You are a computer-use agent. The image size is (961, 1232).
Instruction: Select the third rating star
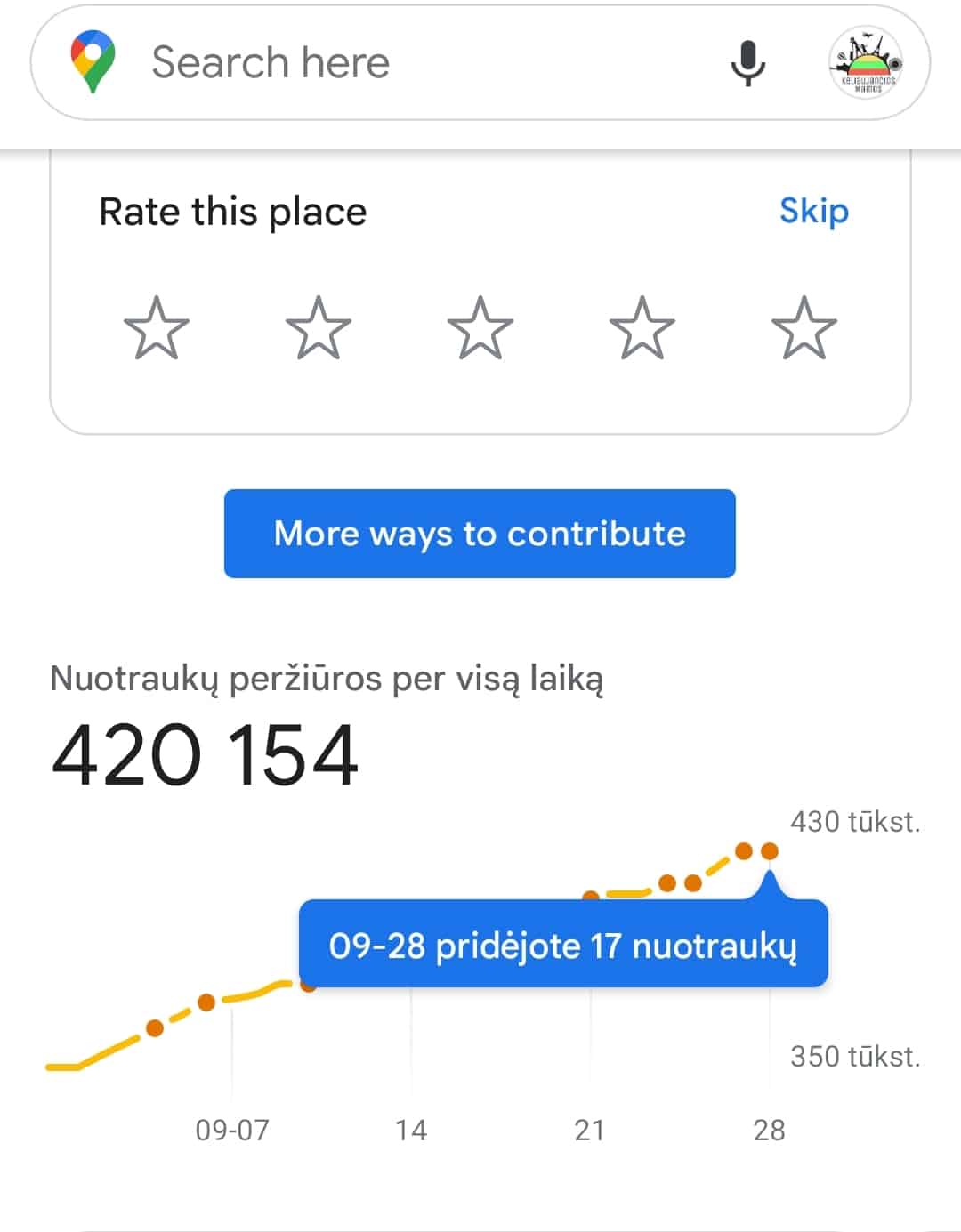tap(480, 328)
